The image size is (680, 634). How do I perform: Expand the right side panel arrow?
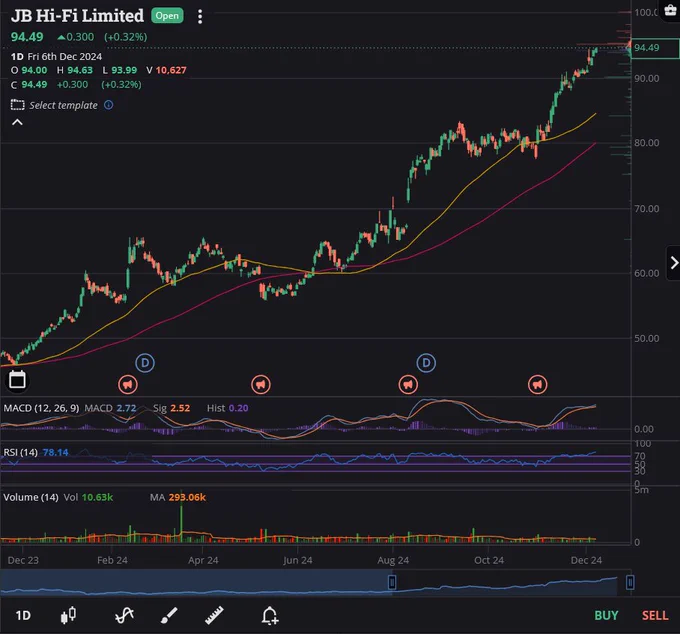[673, 263]
